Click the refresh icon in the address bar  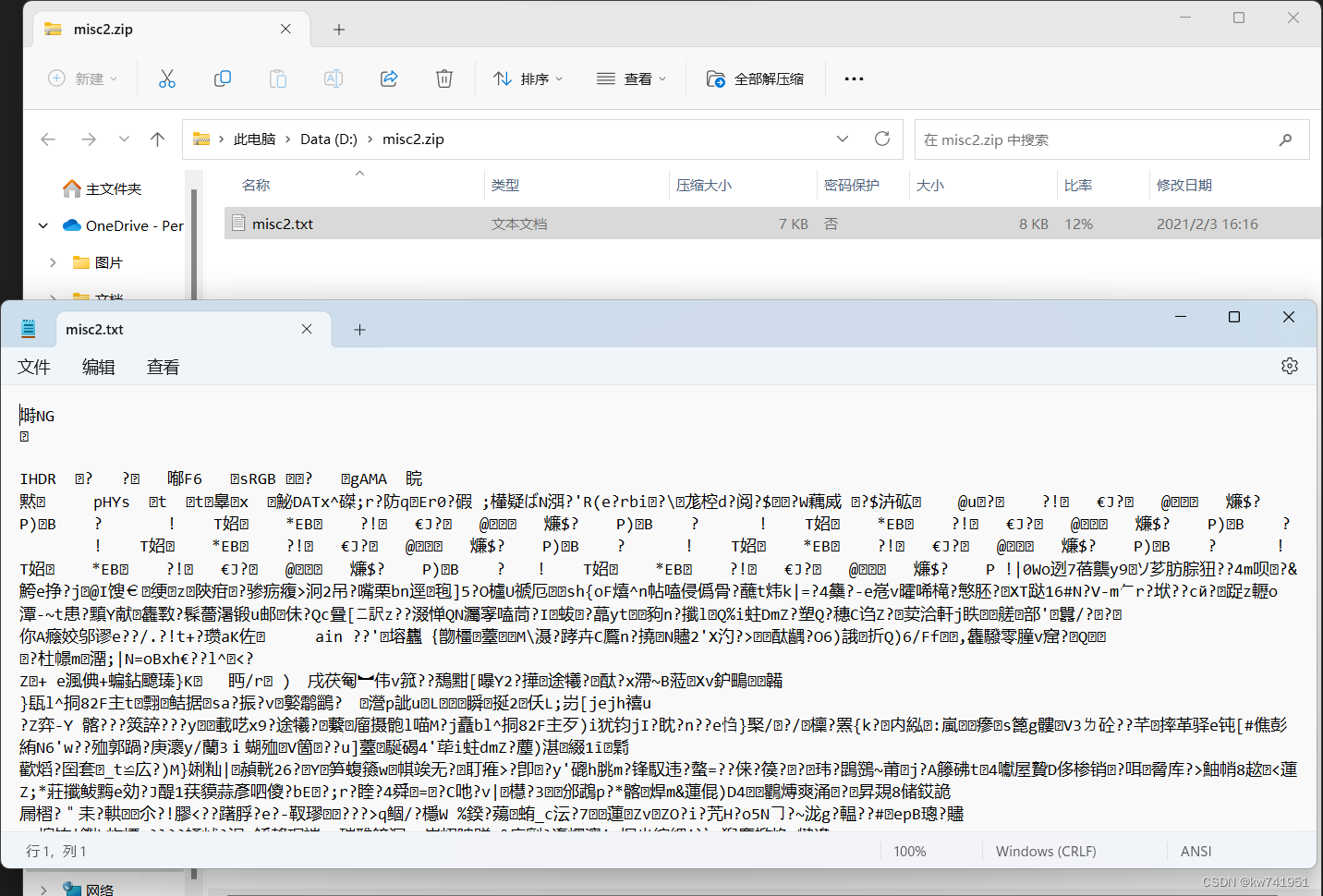click(x=882, y=139)
